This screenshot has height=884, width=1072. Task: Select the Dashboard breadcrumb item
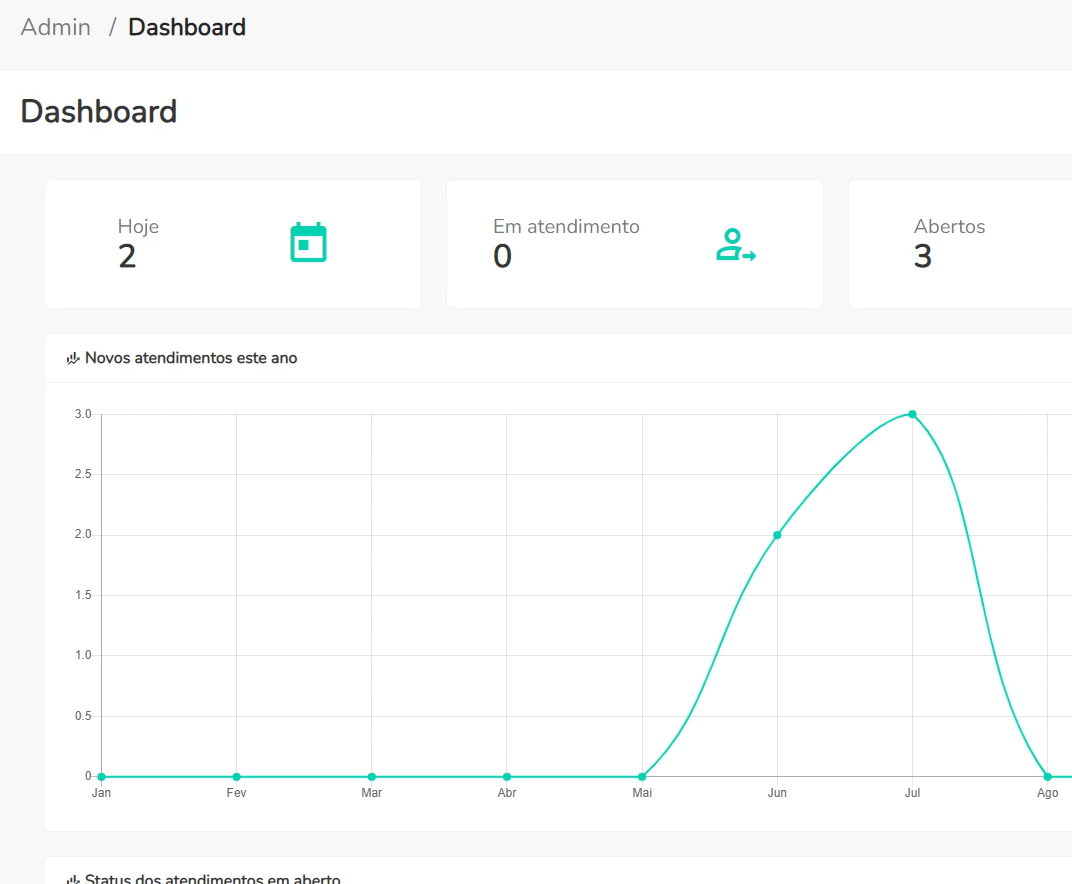[187, 27]
